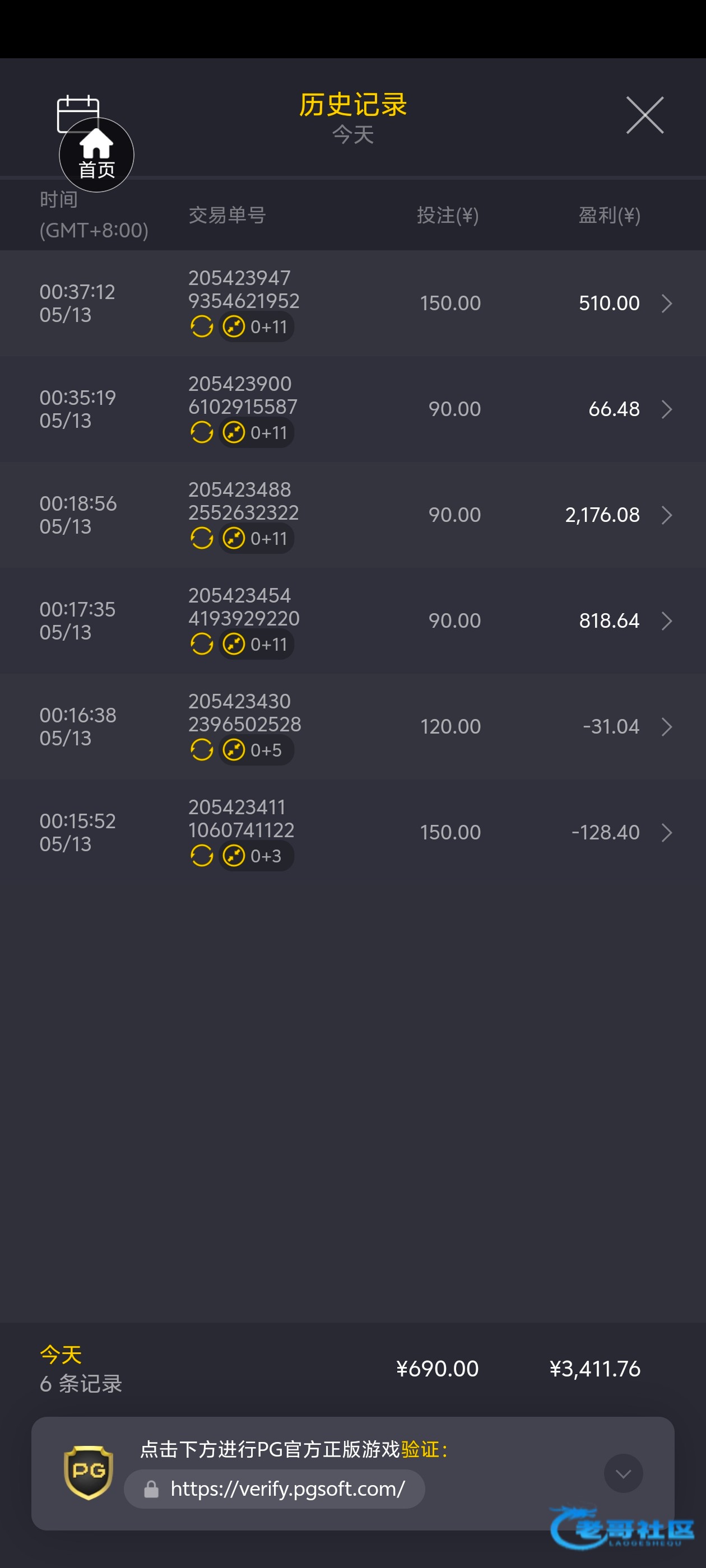Open the -31.04 profit transaction row
Screen dimensions: 706x1568
coord(352,727)
